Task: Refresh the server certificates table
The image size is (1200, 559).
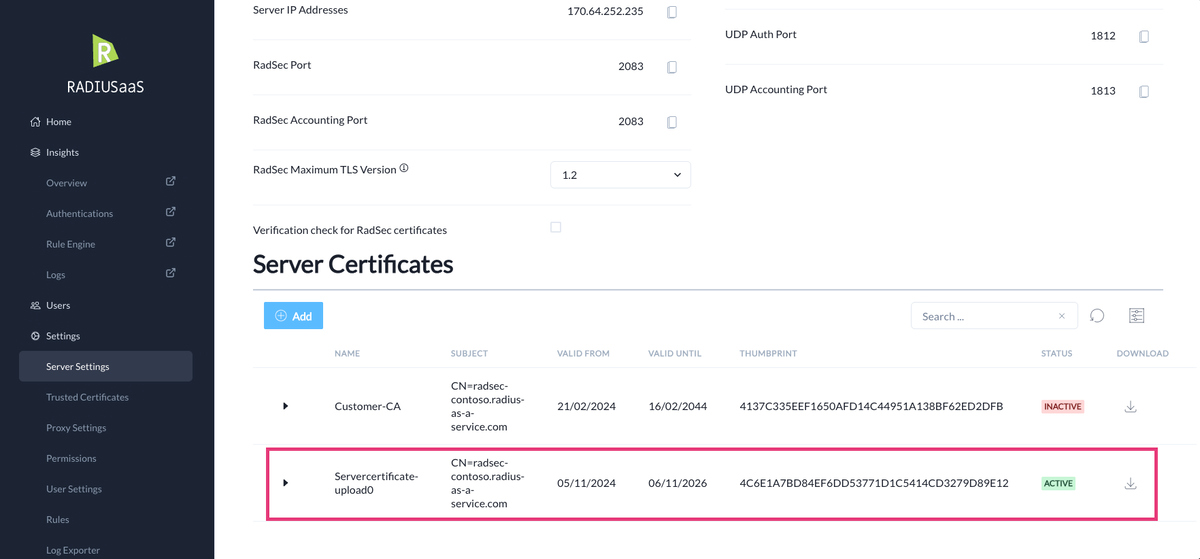Action: pos(1097,316)
